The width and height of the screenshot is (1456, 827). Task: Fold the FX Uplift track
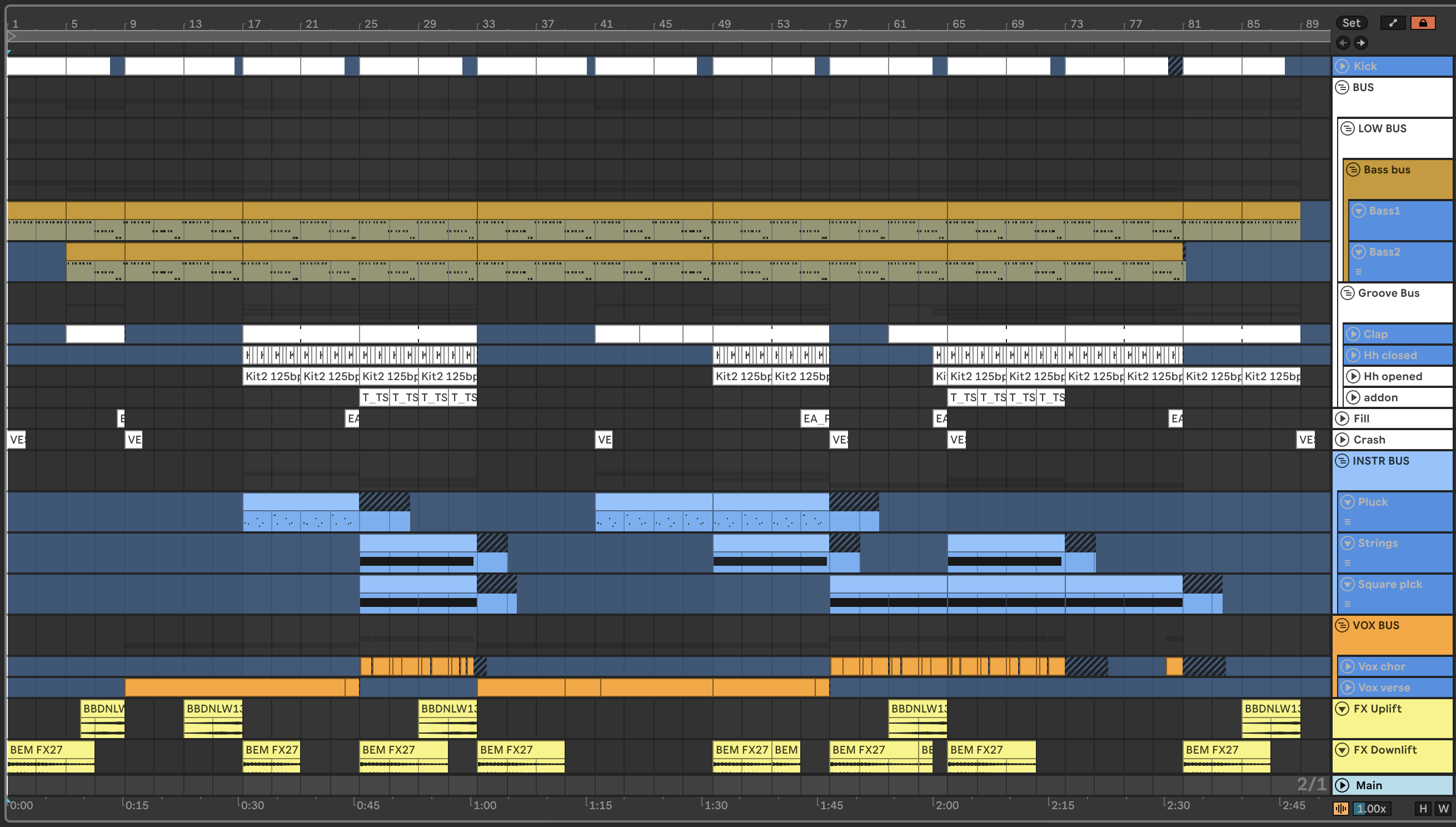tap(1343, 709)
